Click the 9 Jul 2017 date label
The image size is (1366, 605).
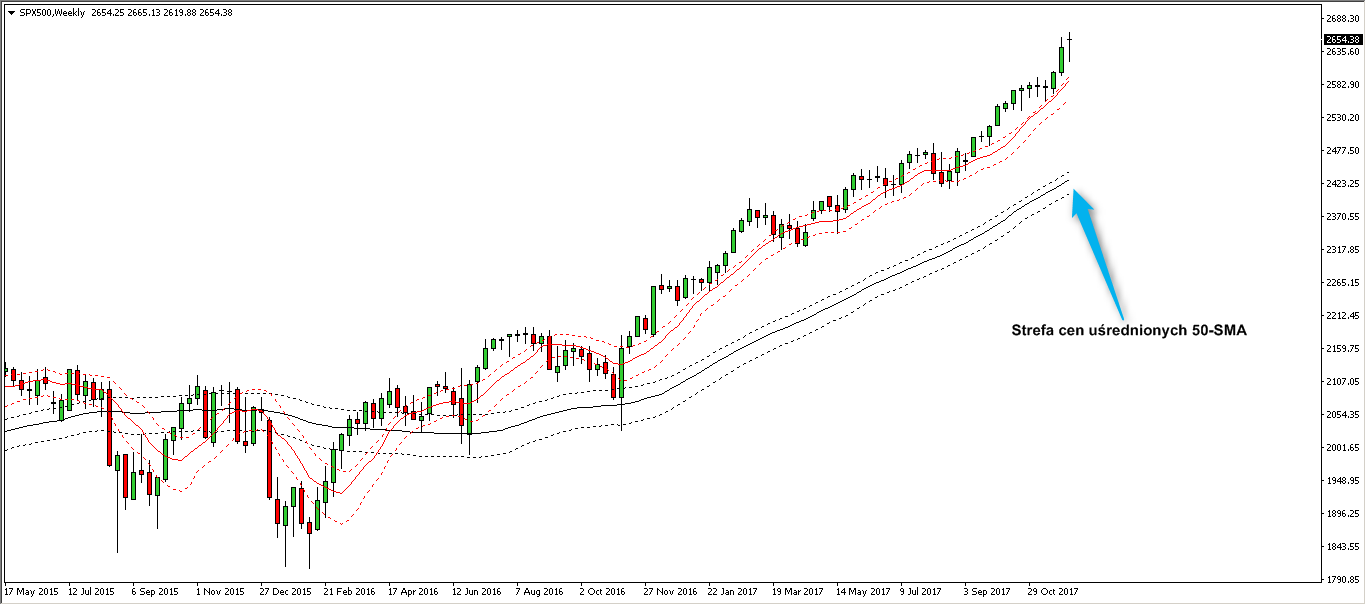pos(921,592)
